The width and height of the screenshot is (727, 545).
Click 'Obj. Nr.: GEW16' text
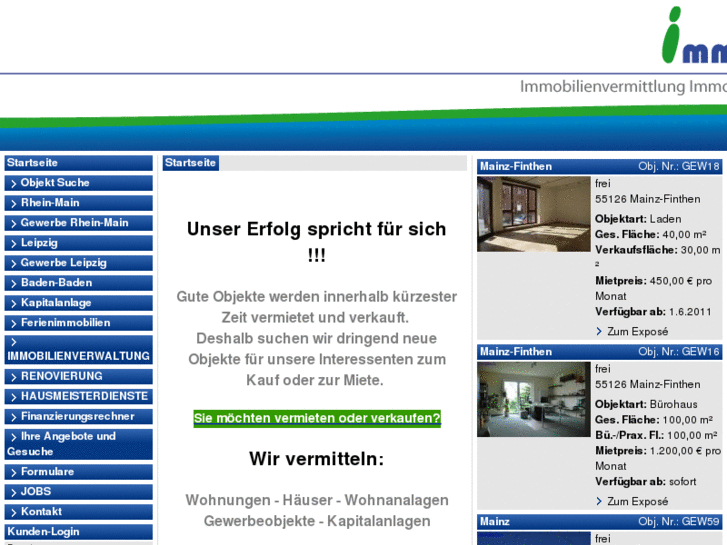click(679, 352)
